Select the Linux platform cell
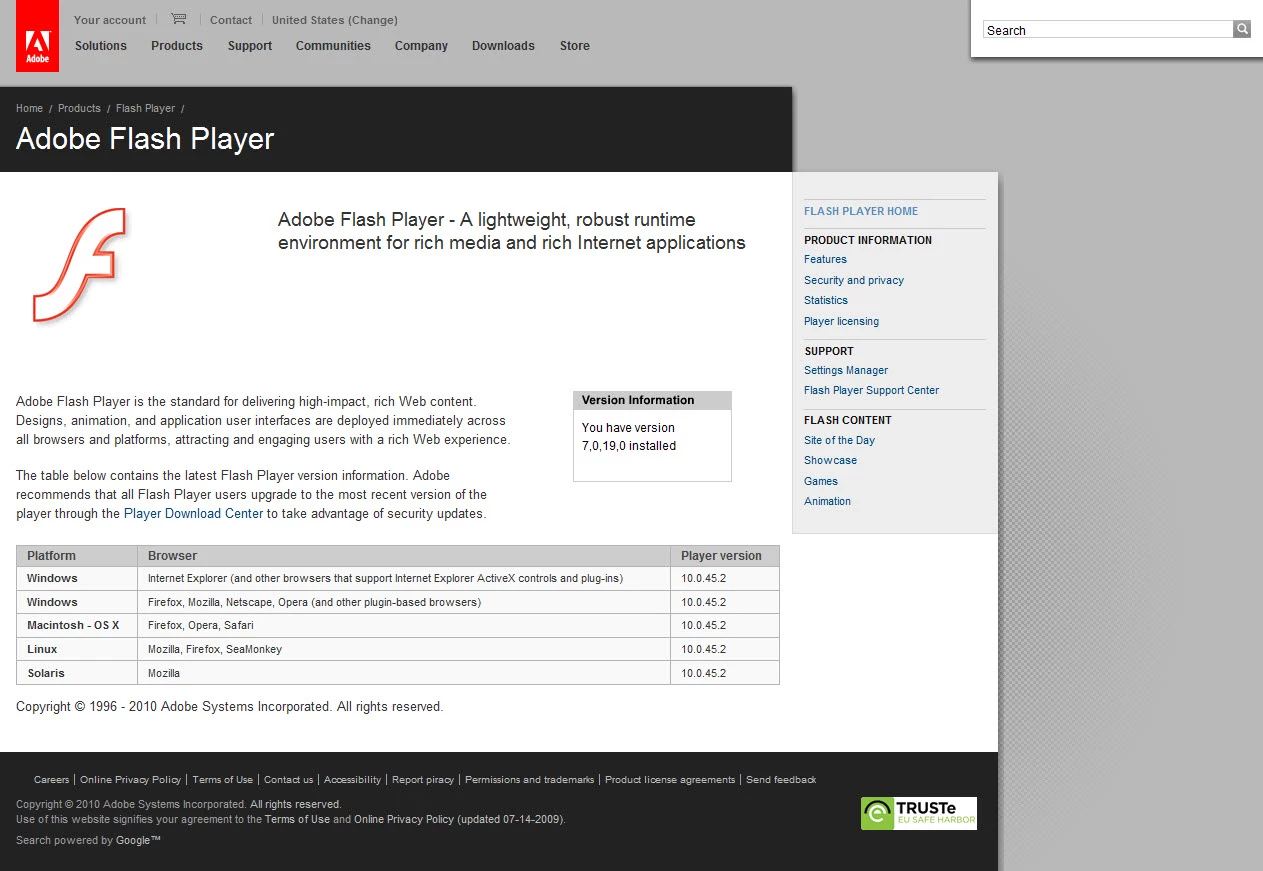This screenshot has width=1263, height=871. (x=77, y=649)
